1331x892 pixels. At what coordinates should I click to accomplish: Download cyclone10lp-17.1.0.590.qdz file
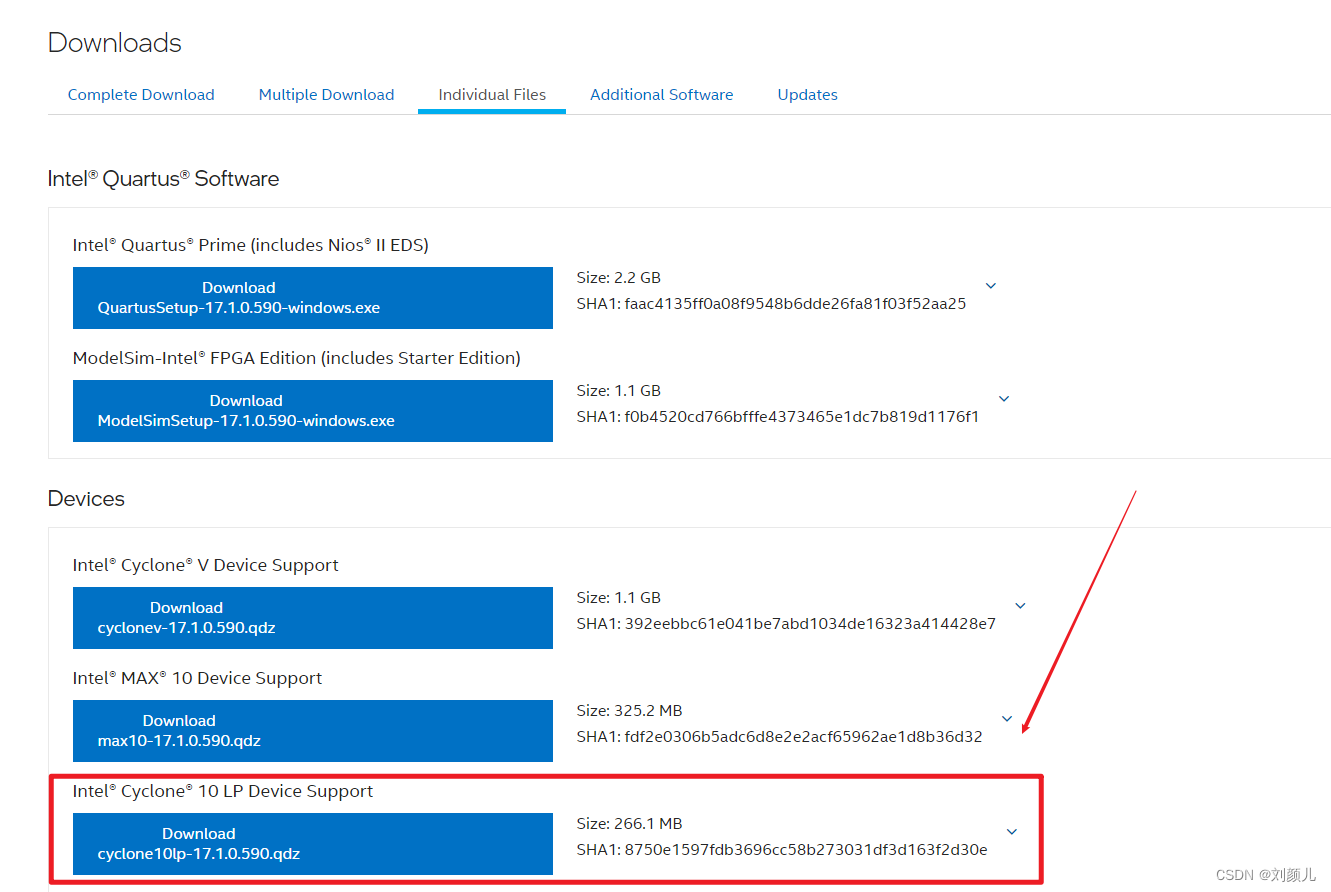pos(313,844)
